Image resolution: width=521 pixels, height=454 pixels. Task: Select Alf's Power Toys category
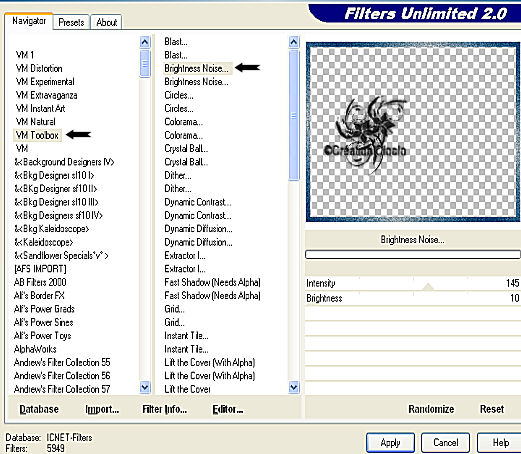43,336
